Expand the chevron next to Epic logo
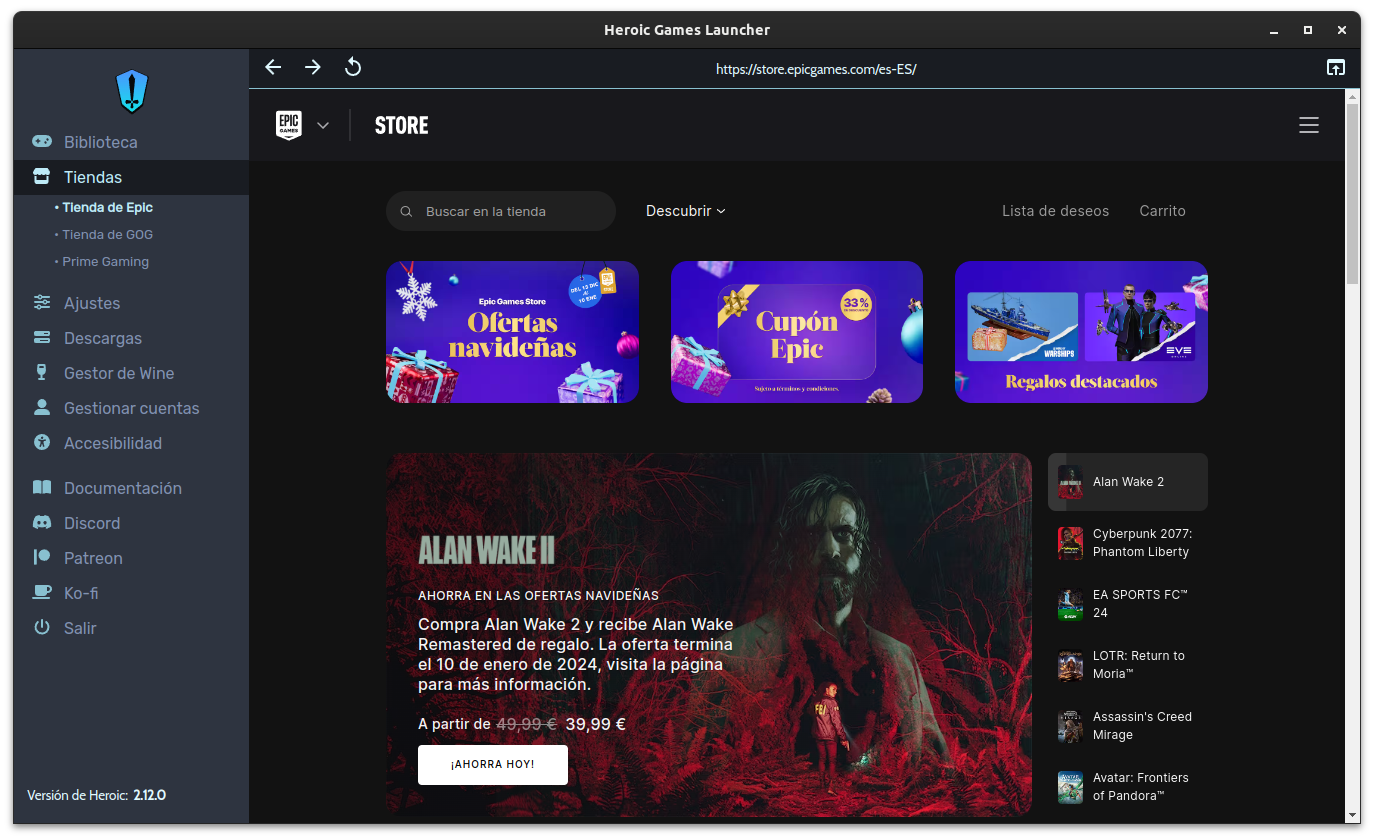1374x840 pixels. (x=322, y=125)
